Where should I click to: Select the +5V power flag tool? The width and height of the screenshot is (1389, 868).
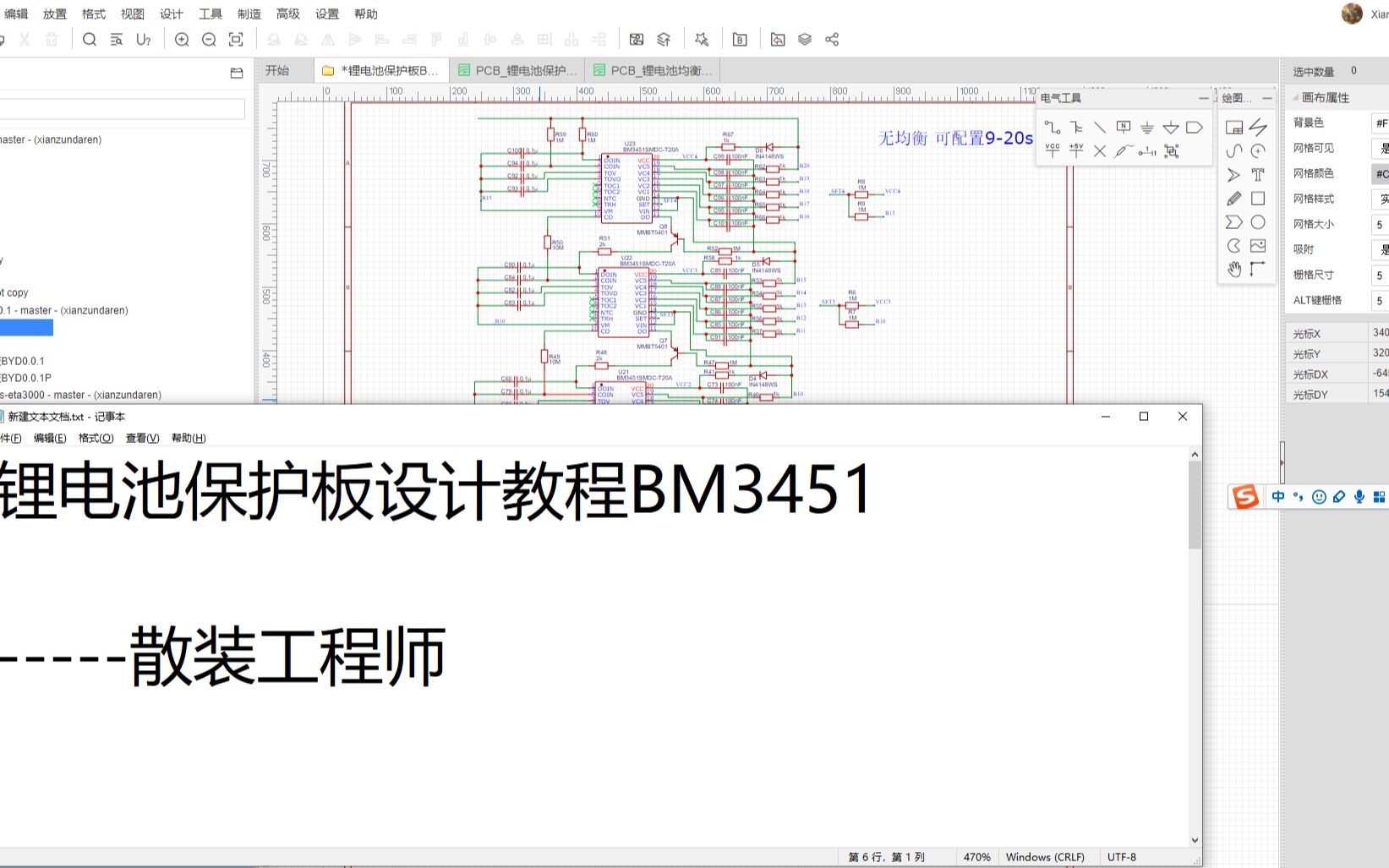click(1075, 150)
